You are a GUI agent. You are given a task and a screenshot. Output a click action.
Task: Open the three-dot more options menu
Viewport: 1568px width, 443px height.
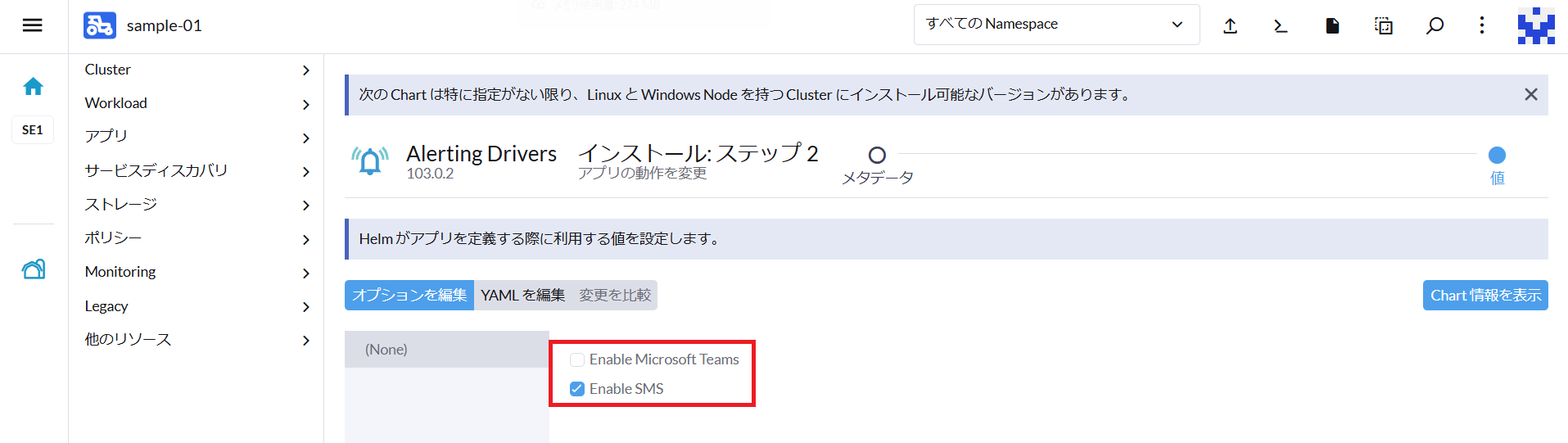click(x=1482, y=26)
